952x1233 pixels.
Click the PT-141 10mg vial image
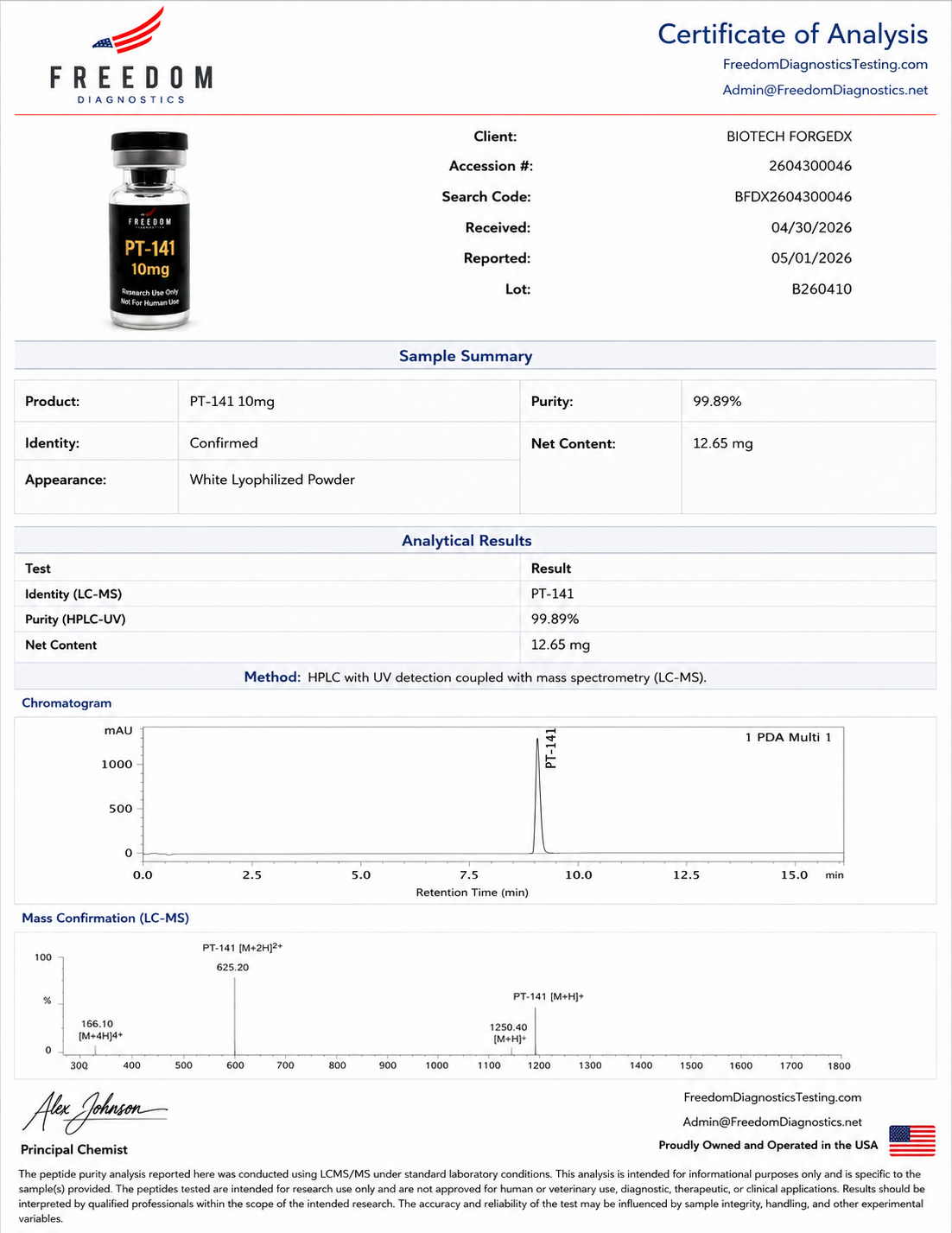pyautogui.click(x=149, y=230)
